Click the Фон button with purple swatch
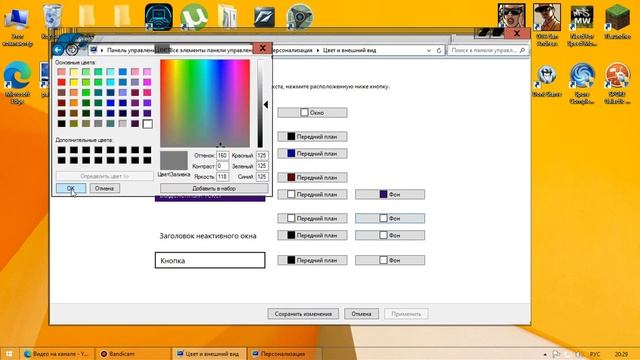The height and width of the screenshot is (360, 640). pyautogui.click(x=390, y=194)
